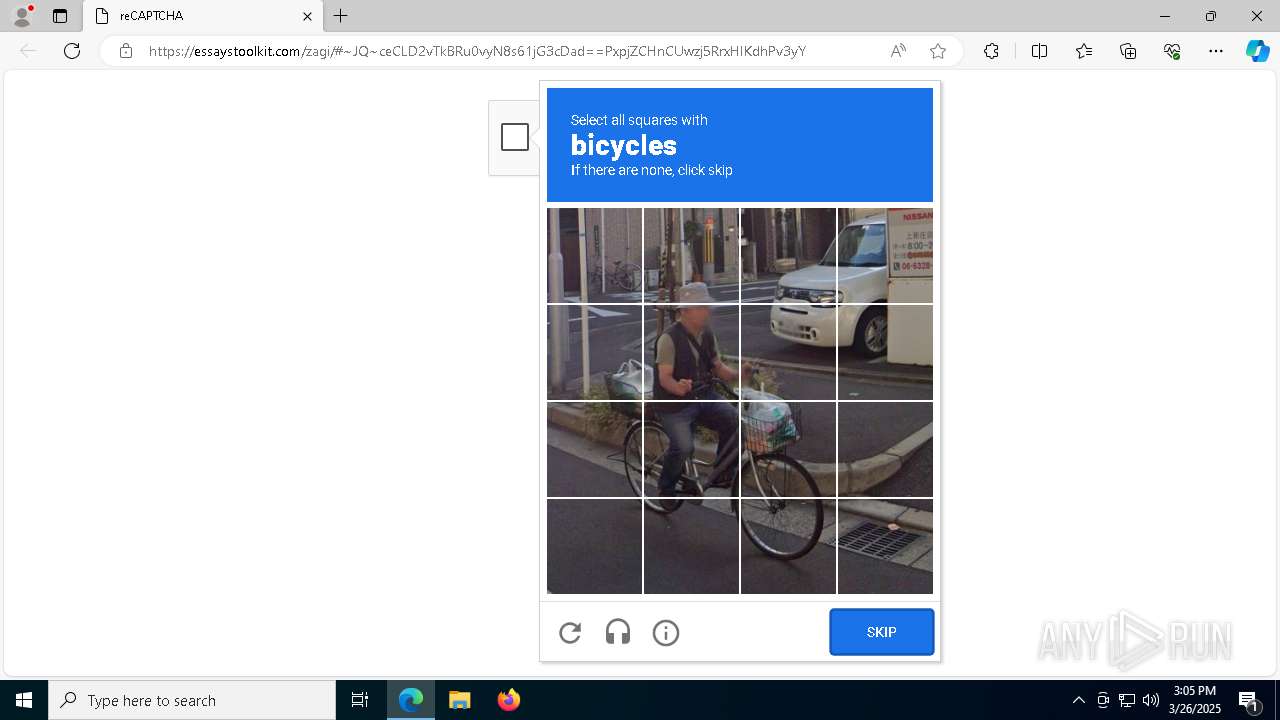Image resolution: width=1280 pixels, height=720 pixels.
Task: Open notification center
Action: point(1251,700)
